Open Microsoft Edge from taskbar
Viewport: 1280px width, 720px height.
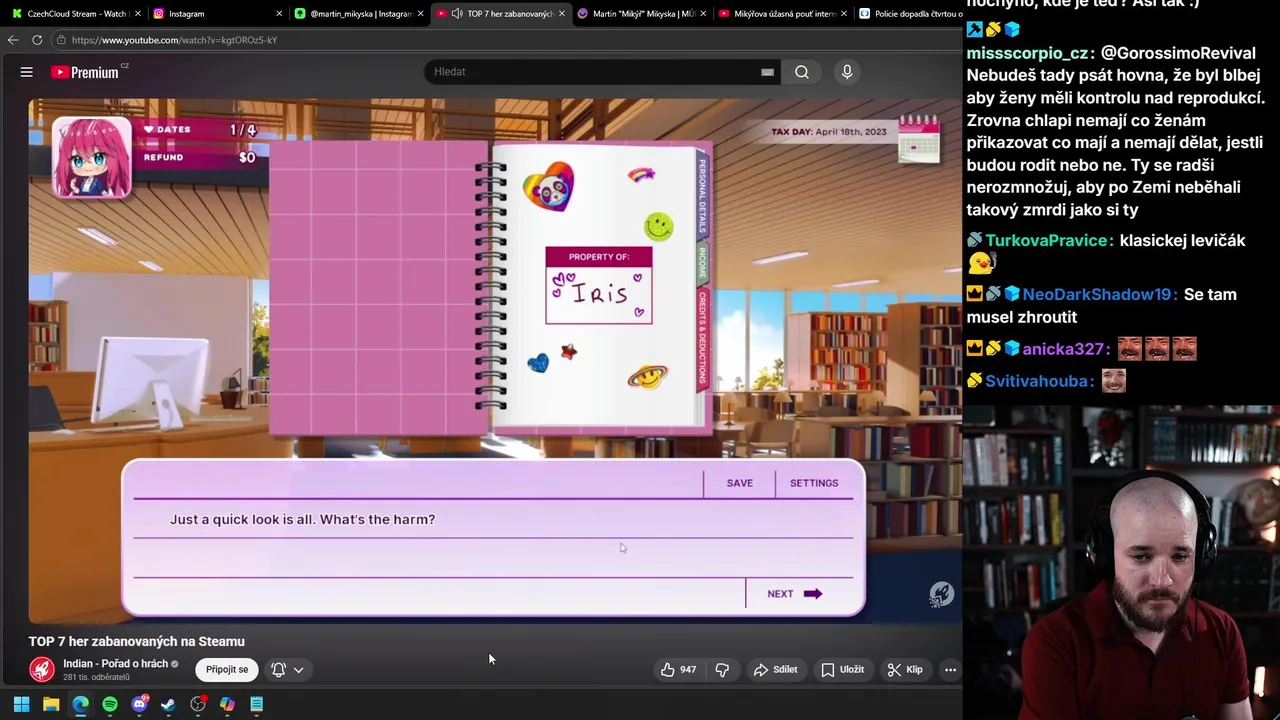click(80, 704)
